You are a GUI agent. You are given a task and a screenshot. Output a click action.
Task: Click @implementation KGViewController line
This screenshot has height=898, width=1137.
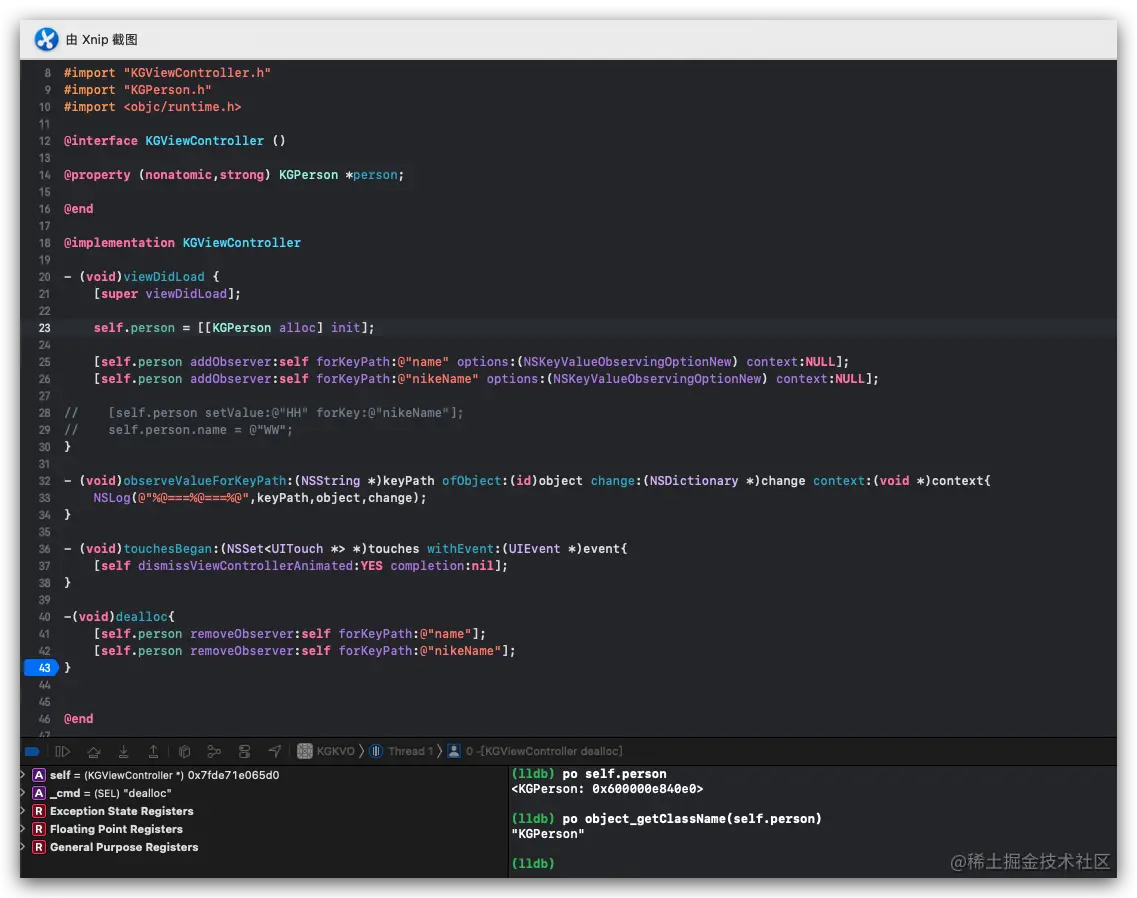click(182, 242)
